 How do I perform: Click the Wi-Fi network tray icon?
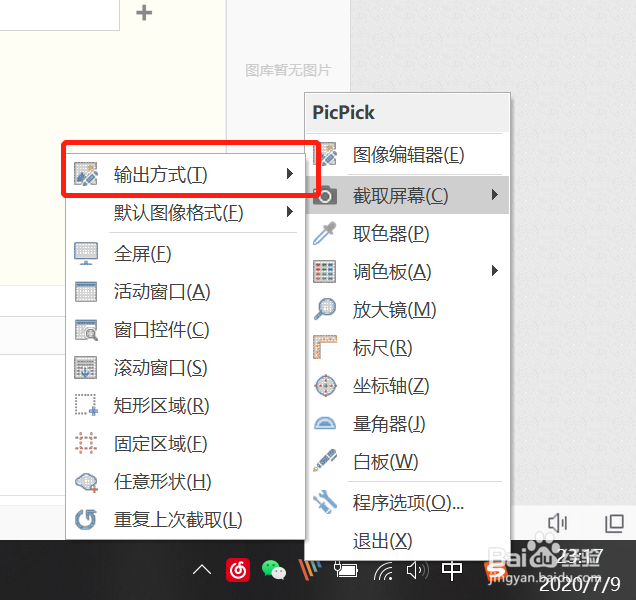click(x=383, y=571)
